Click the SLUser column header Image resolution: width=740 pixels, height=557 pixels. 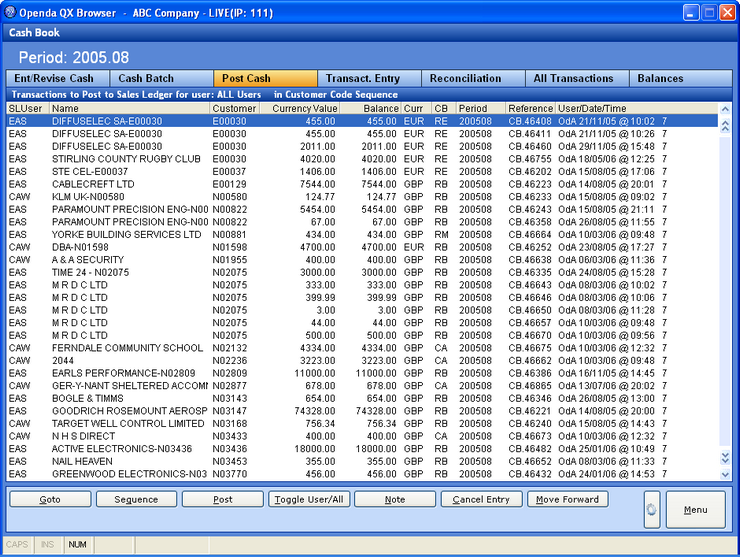coord(28,109)
